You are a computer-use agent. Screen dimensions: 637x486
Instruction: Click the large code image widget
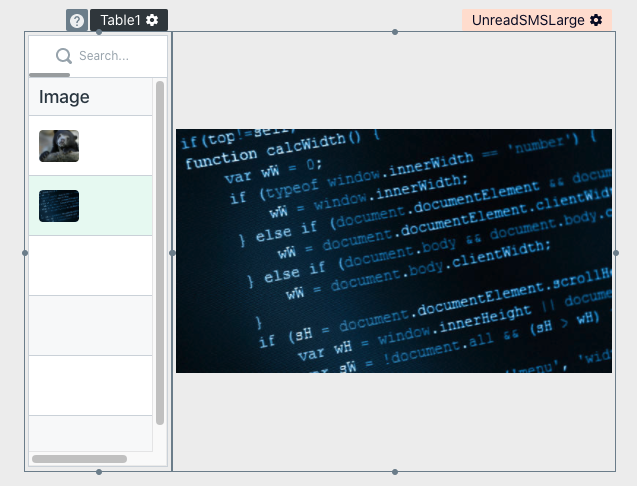tap(394, 251)
